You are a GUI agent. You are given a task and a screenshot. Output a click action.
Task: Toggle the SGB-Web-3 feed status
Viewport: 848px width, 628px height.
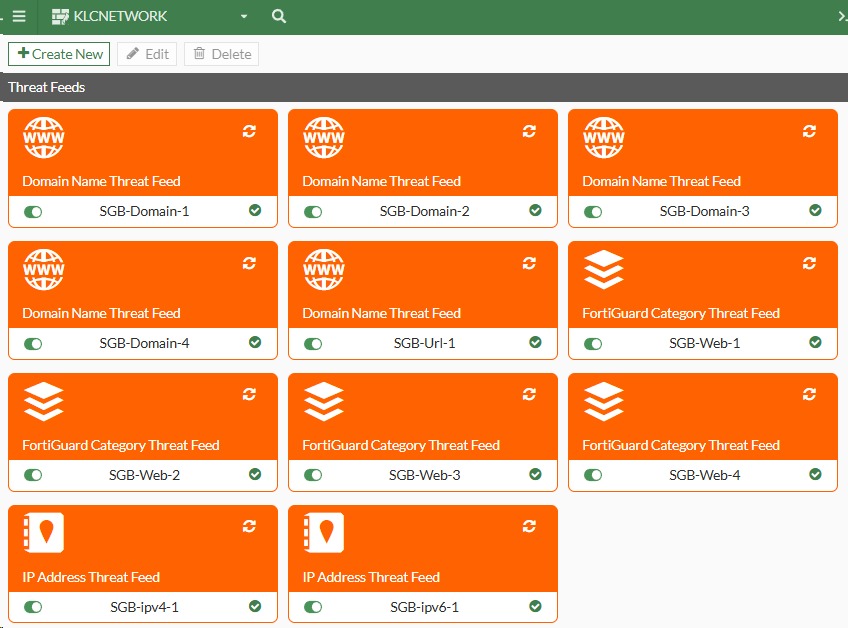point(313,475)
